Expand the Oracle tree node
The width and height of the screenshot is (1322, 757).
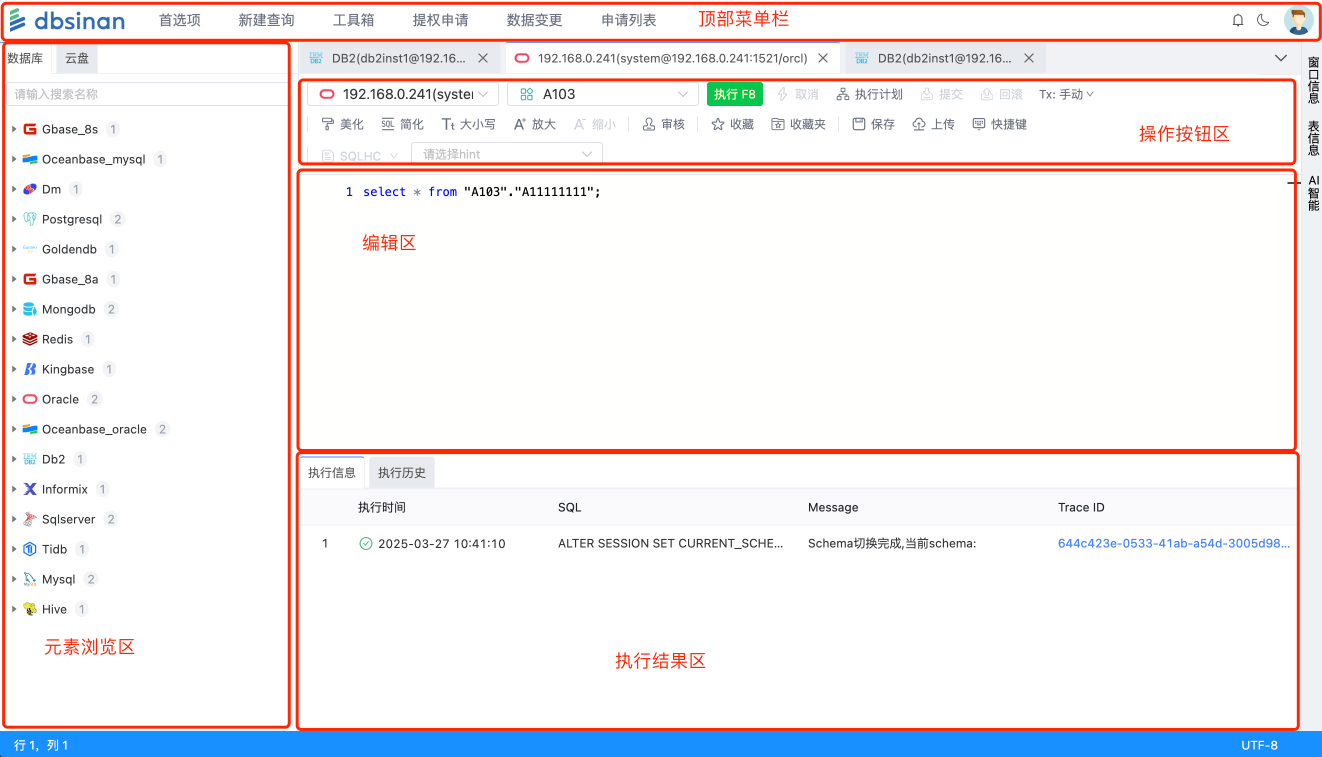pos(14,399)
